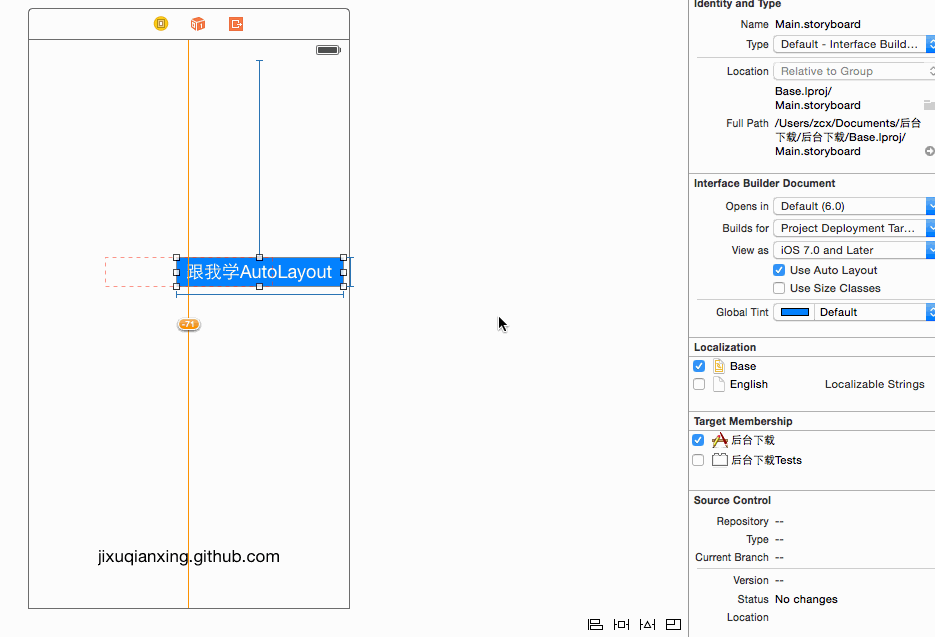Uncheck the Base localization checkbox
This screenshot has width=935, height=637.
[699, 366]
